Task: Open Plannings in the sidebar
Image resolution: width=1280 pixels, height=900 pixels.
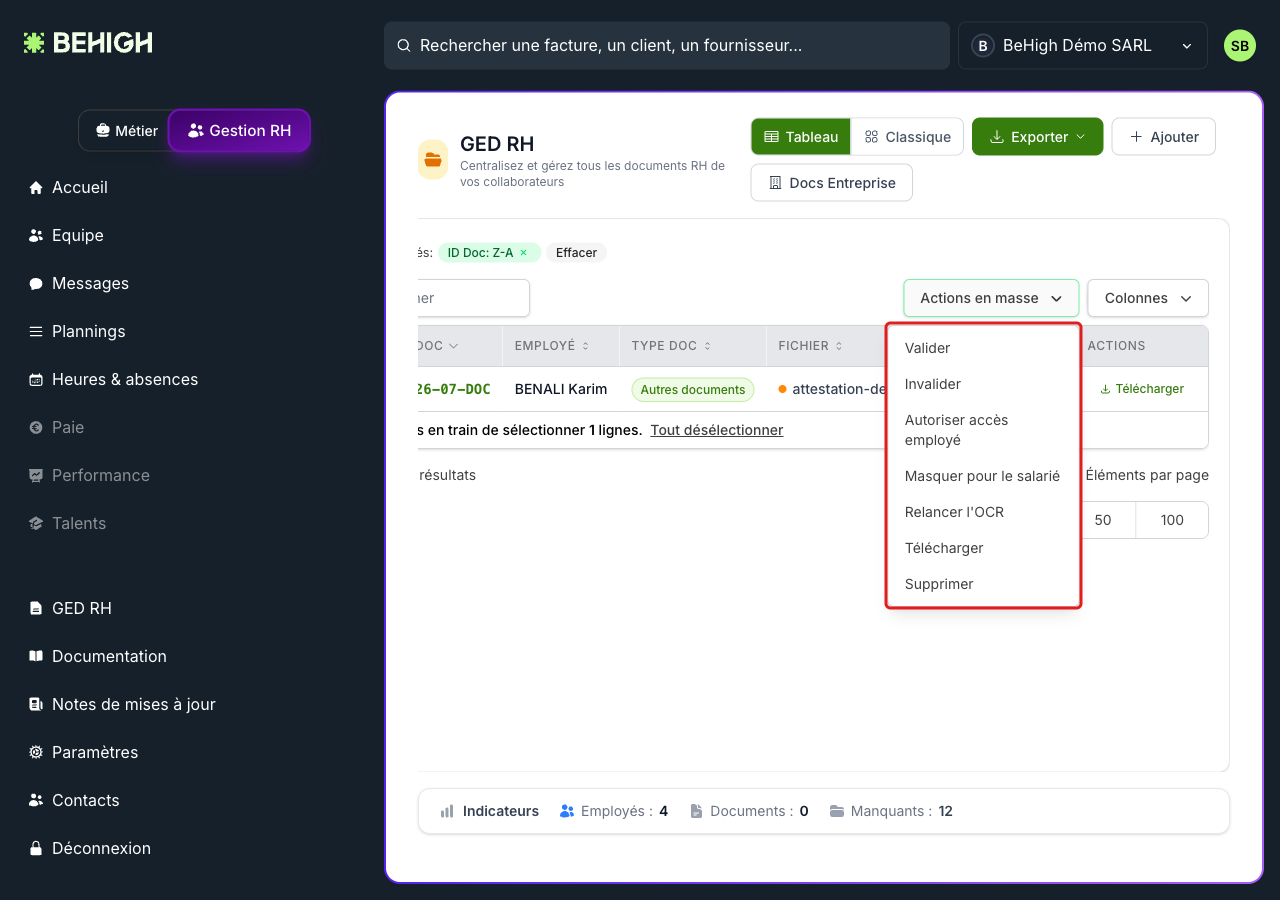Action: (77, 331)
